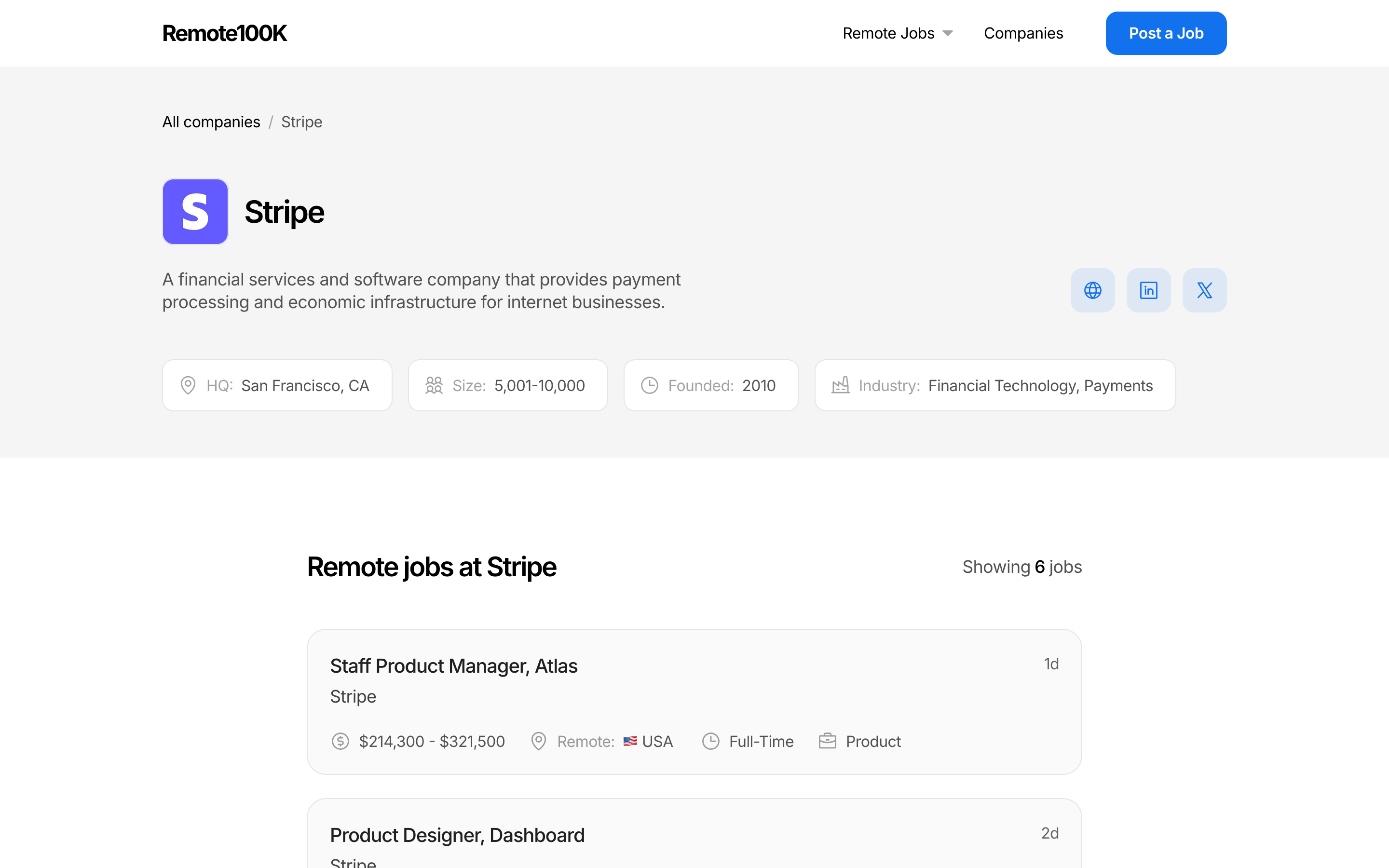Click the Full-Time label on Atlas job
Screen dimensions: 1389x868
click(761, 741)
